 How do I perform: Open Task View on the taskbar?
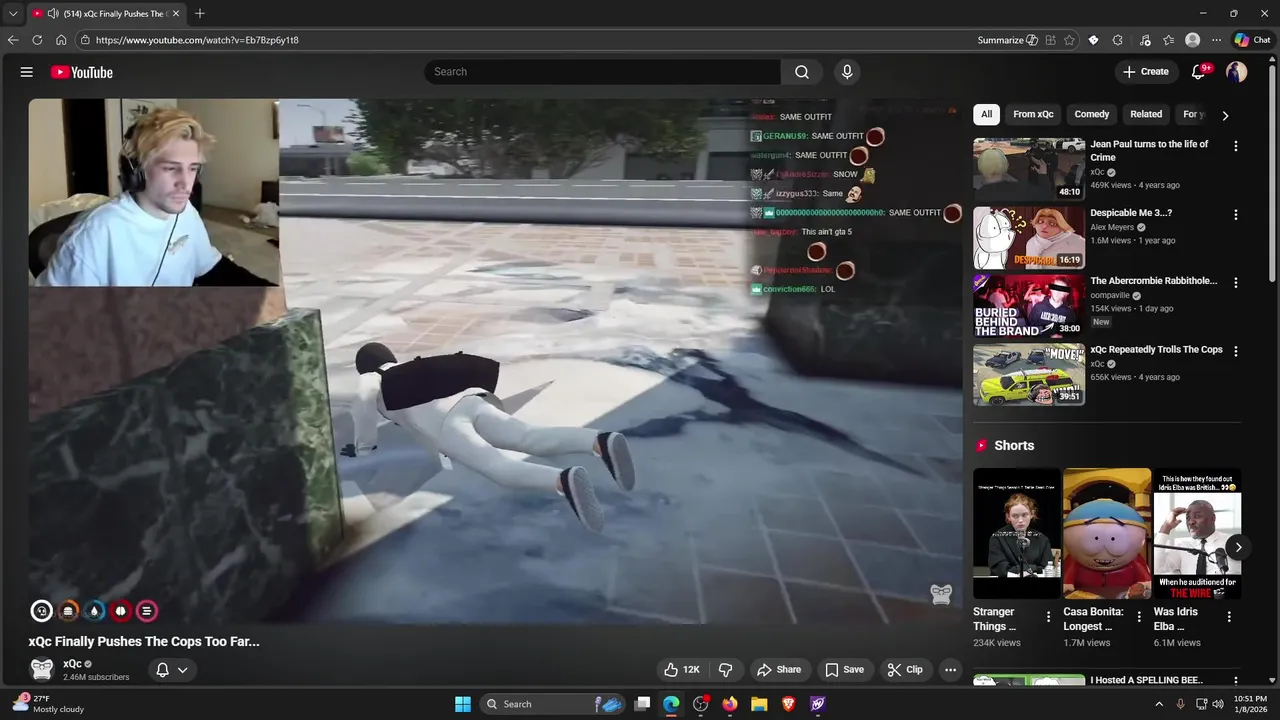pyautogui.click(x=643, y=704)
